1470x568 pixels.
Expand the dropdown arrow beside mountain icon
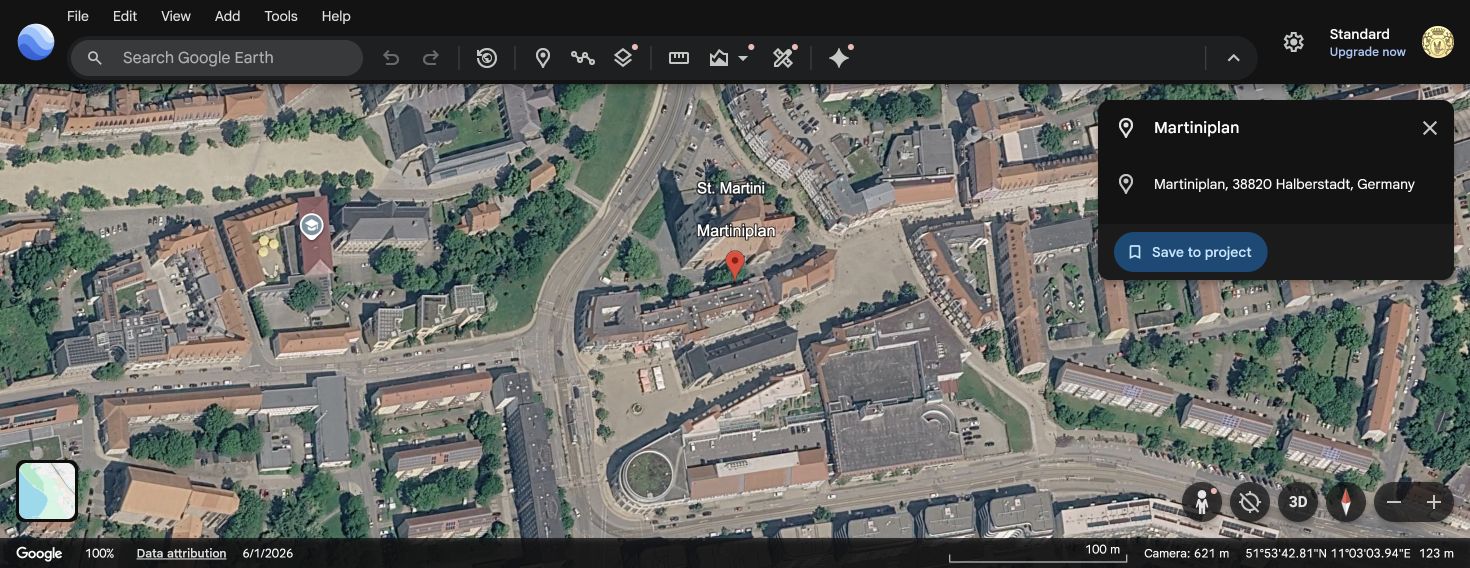pyautogui.click(x=743, y=58)
